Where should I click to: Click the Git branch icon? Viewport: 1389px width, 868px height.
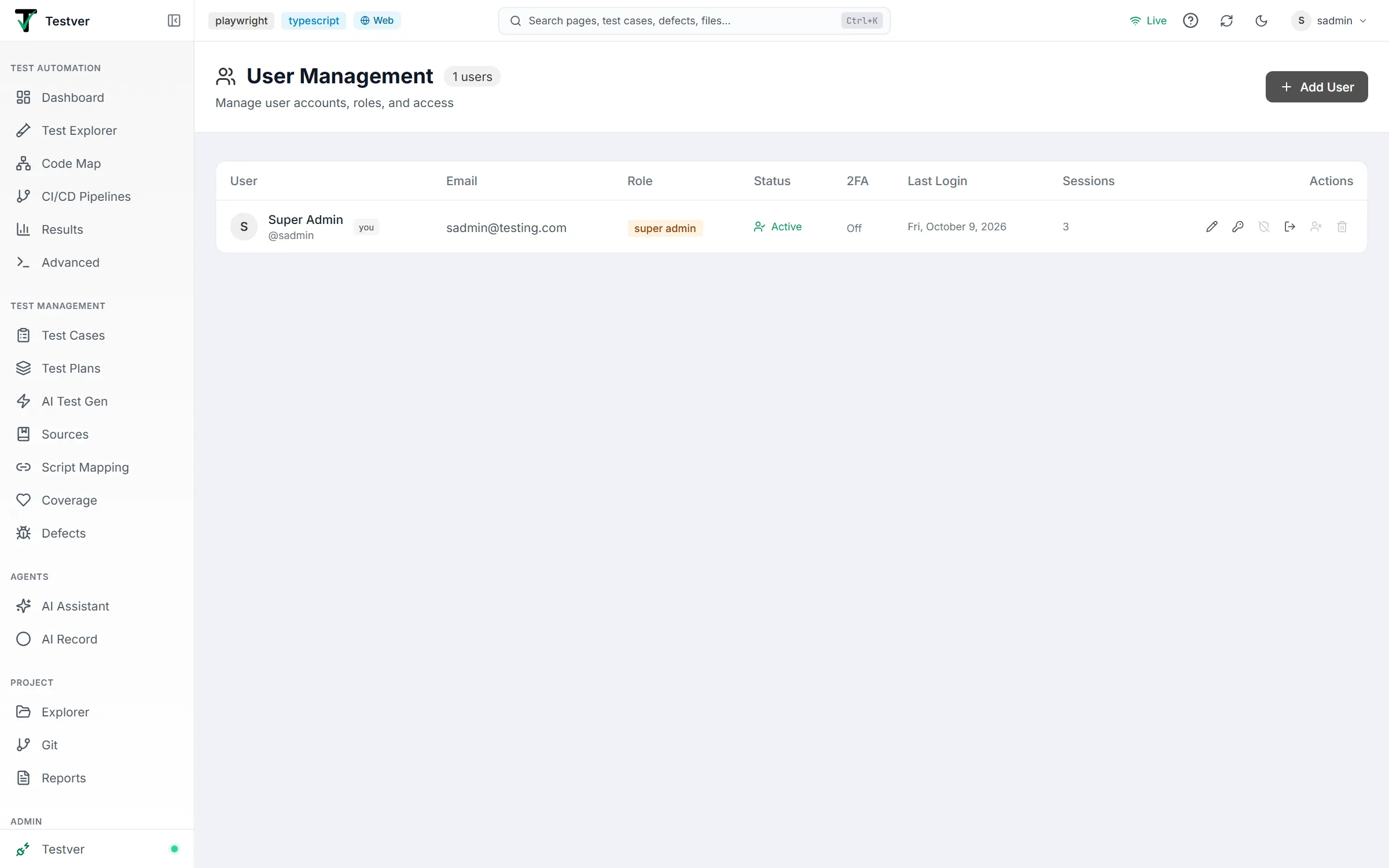[23, 745]
